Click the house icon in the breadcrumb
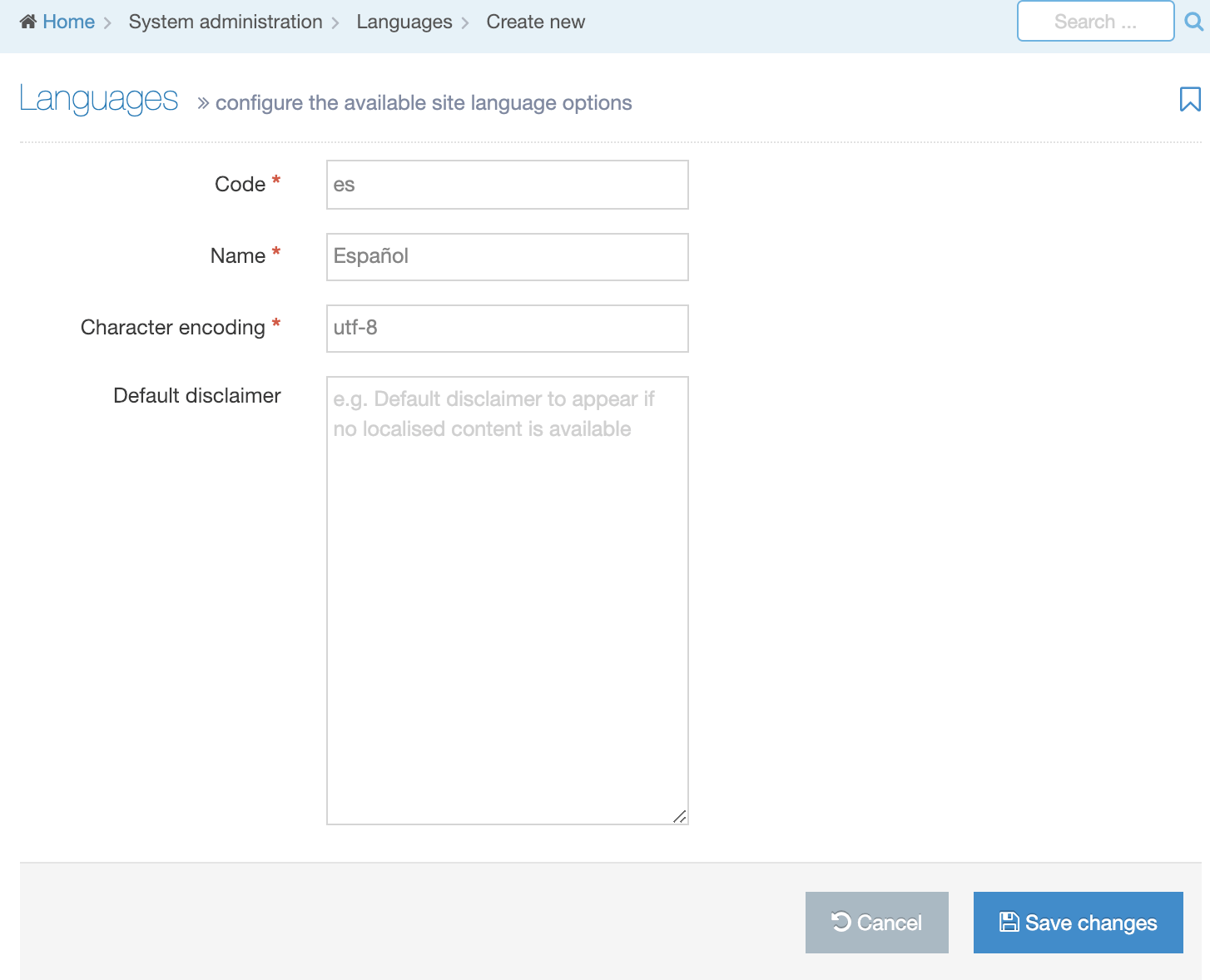1210x980 pixels. tap(28, 22)
